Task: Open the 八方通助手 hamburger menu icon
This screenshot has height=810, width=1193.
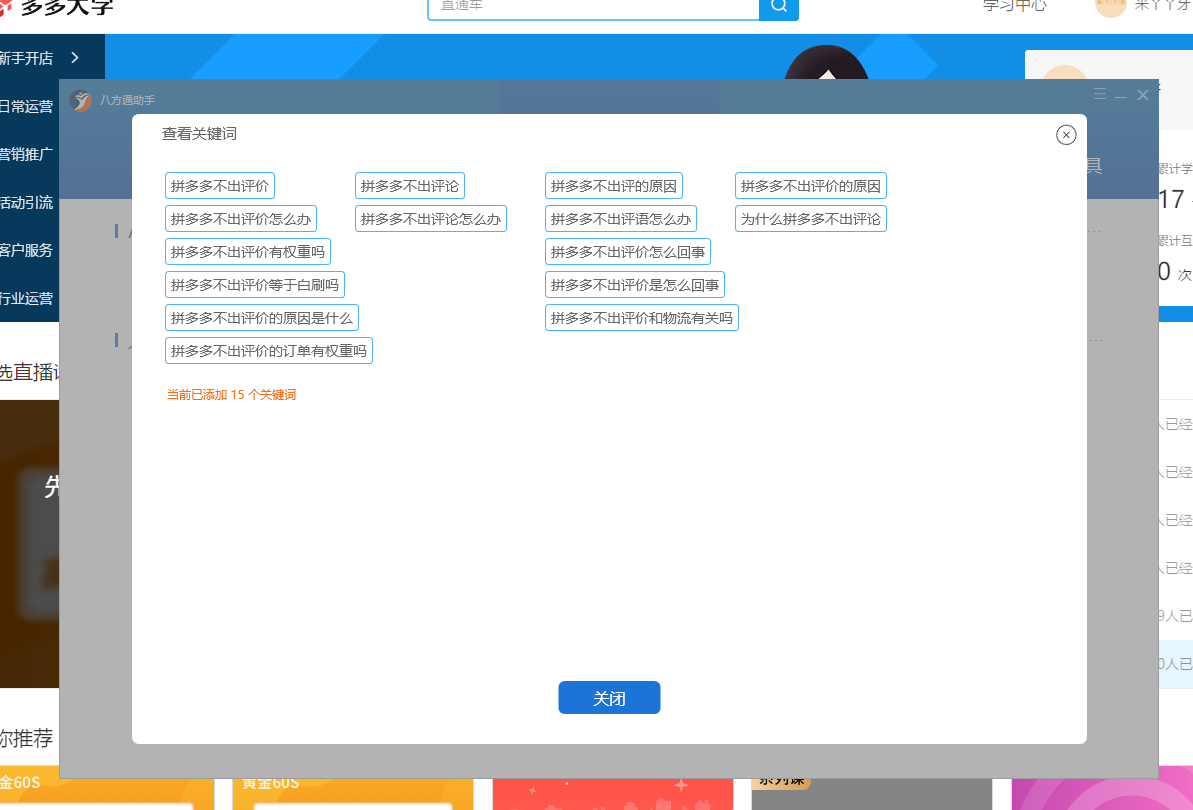Action: point(1100,95)
